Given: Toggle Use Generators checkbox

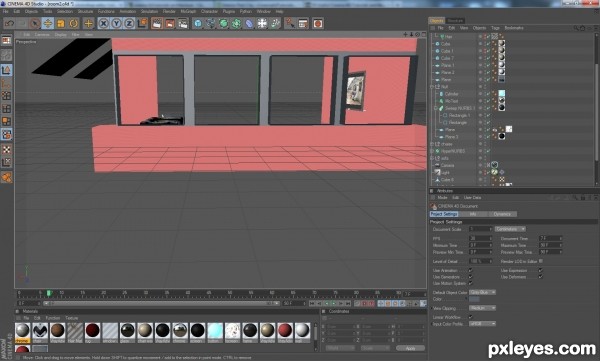Looking at the screenshot, I should pos(471,277).
